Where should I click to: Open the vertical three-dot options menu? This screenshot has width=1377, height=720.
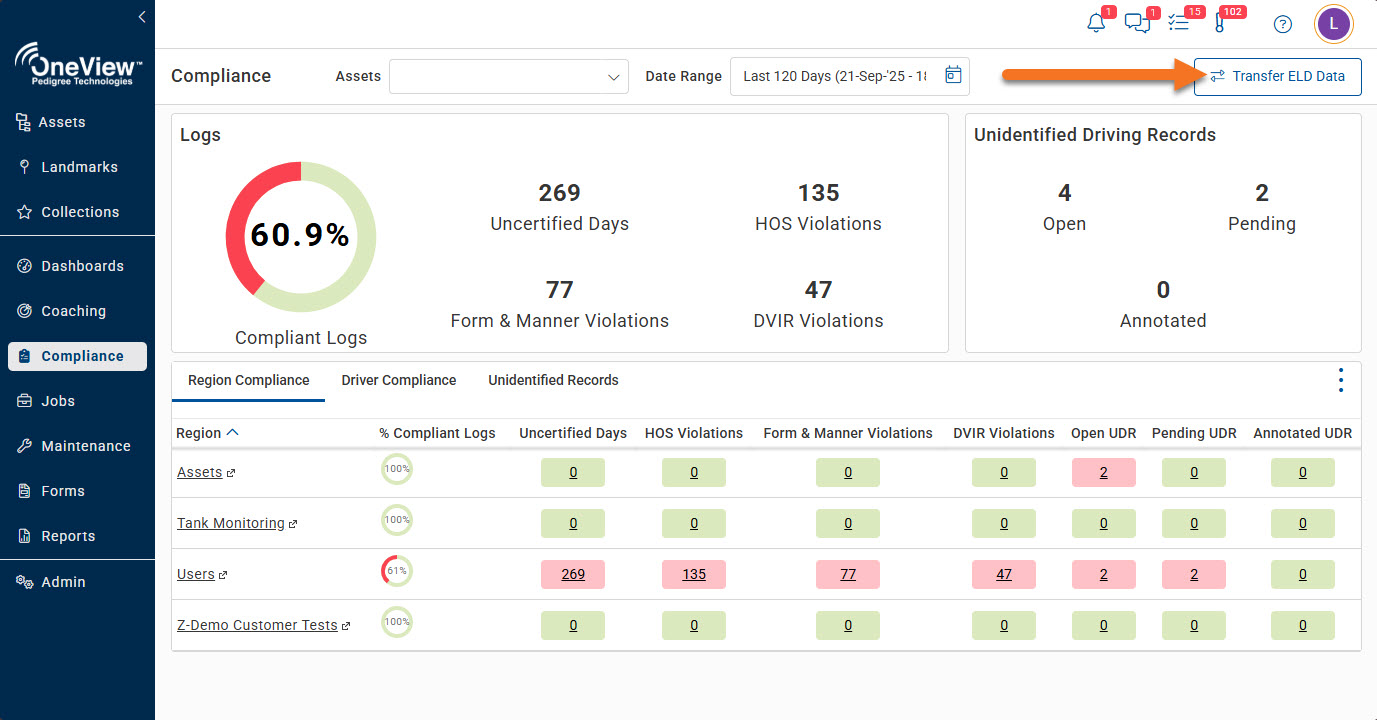pyautogui.click(x=1340, y=380)
